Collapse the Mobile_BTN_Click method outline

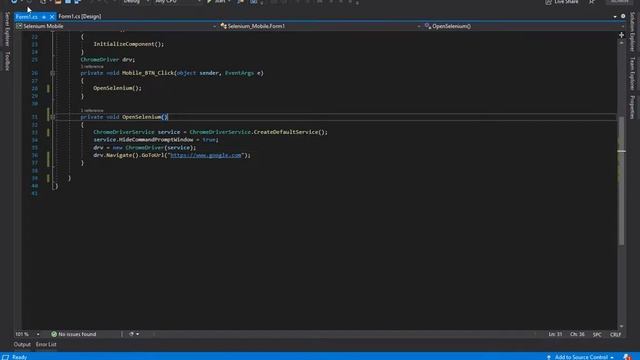[x=53, y=73]
